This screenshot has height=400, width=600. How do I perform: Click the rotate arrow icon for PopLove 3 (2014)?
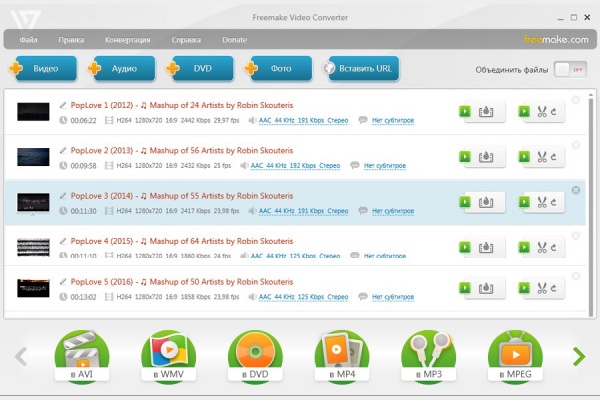[554, 202]
